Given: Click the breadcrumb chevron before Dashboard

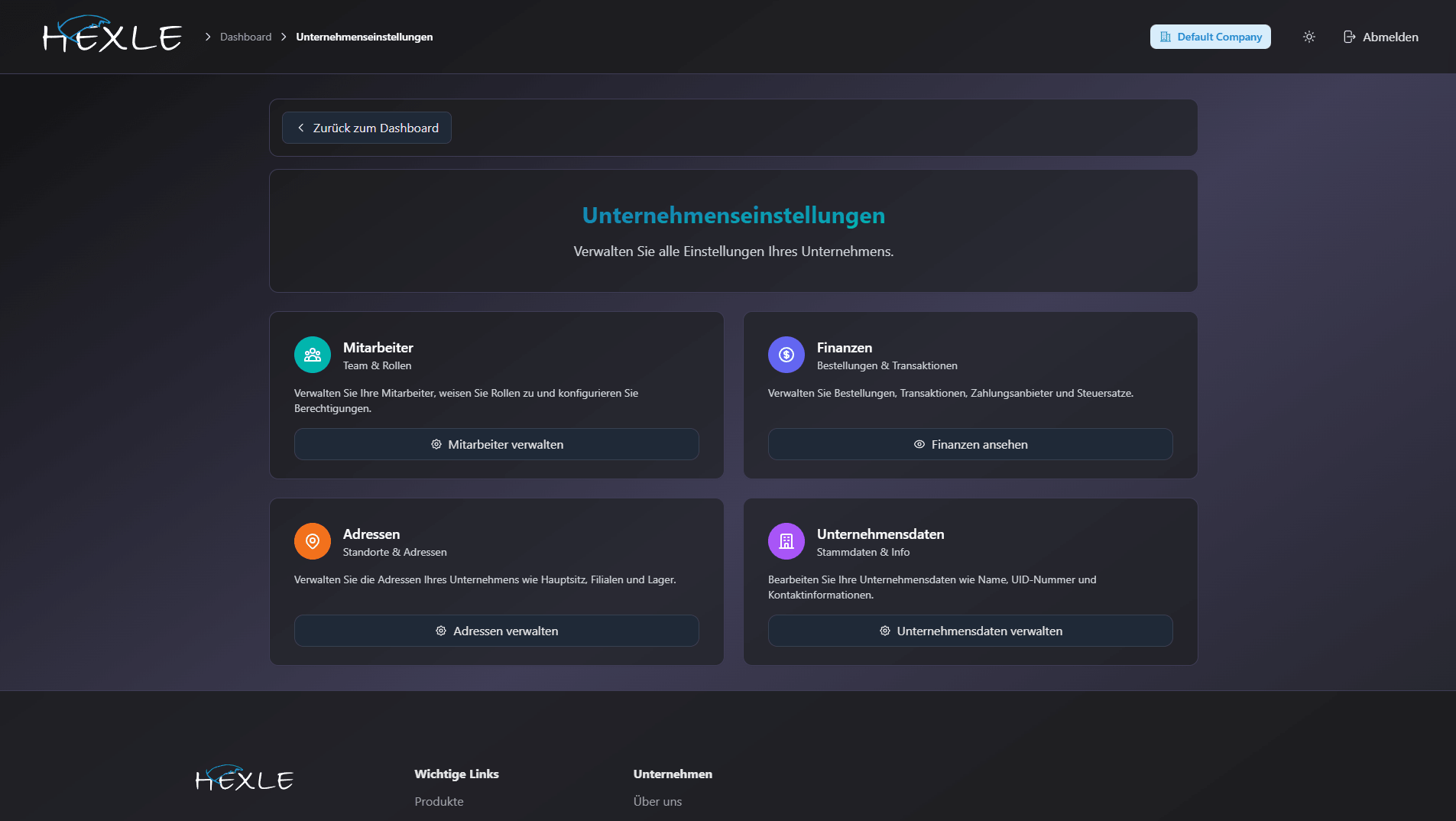Looking at the screenshot, I should (x=208, y=36).
